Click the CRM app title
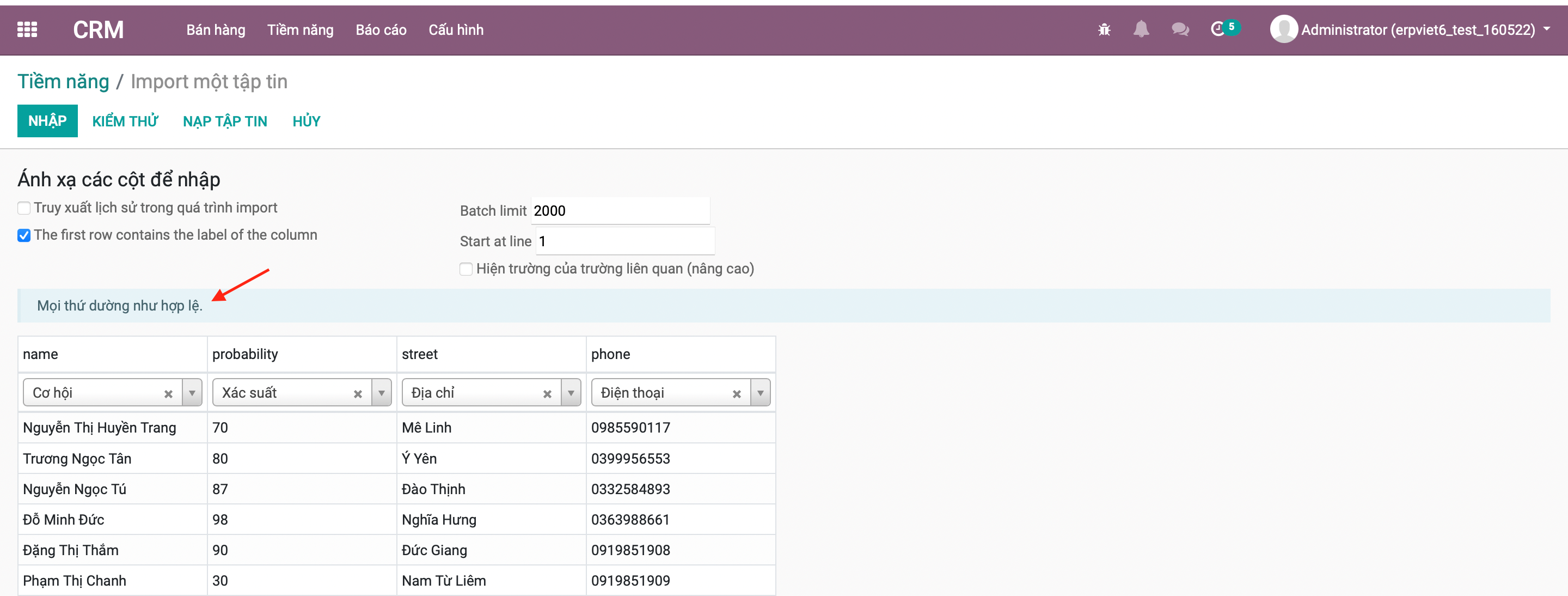The image size is (1568, 596). [98, 30]
